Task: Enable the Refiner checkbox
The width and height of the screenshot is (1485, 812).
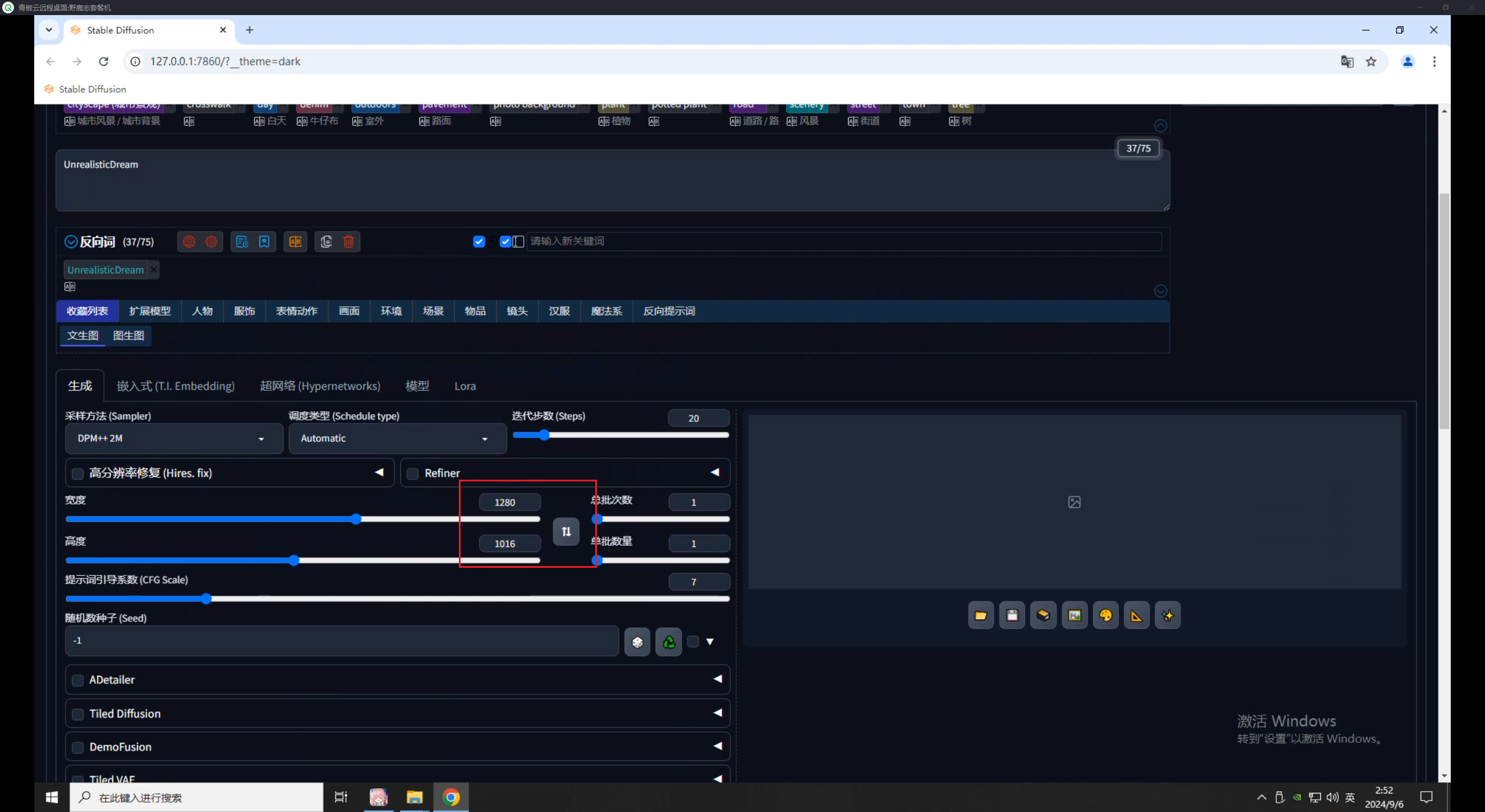Action: coord(413,474)
